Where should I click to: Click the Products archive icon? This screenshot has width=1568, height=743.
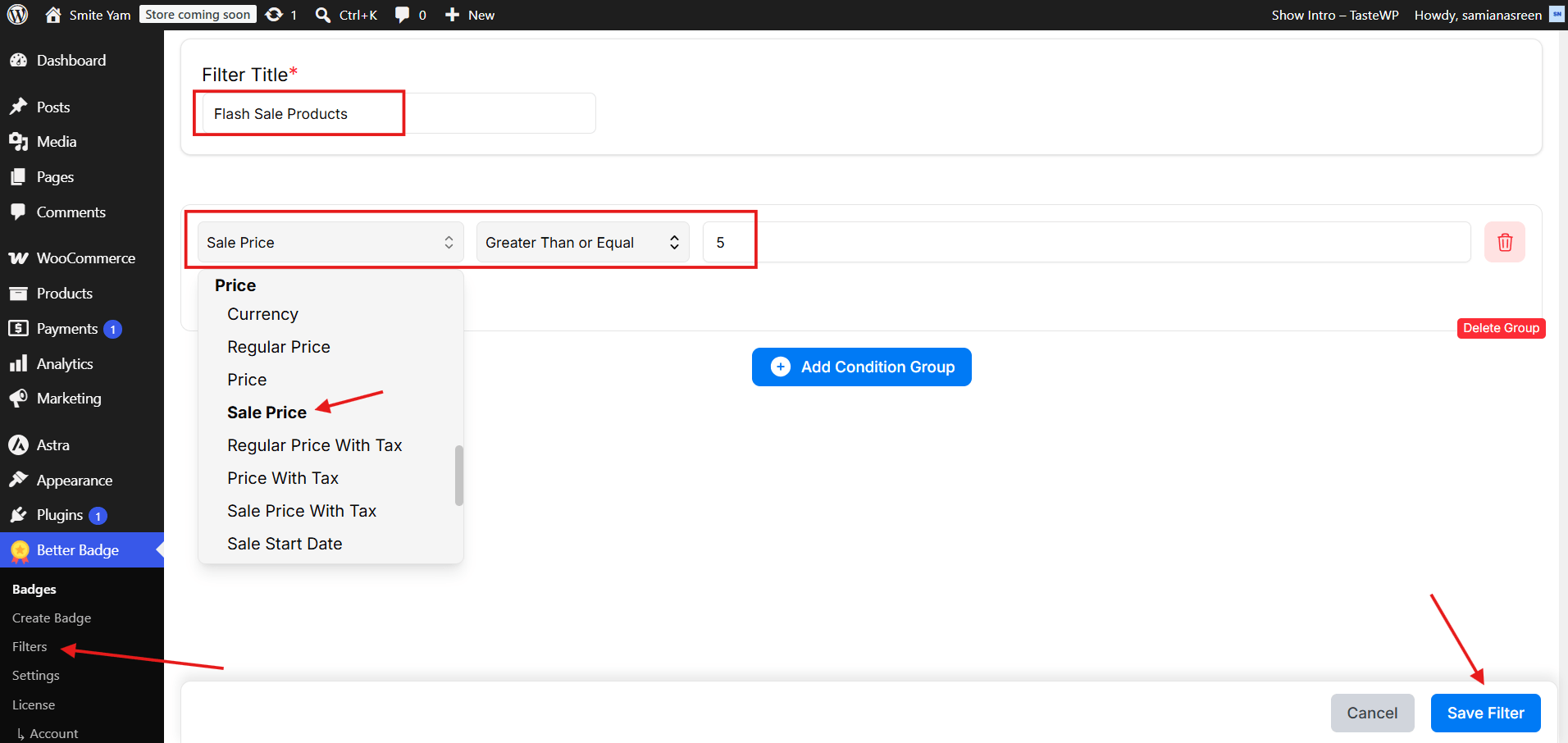[18, 294]
